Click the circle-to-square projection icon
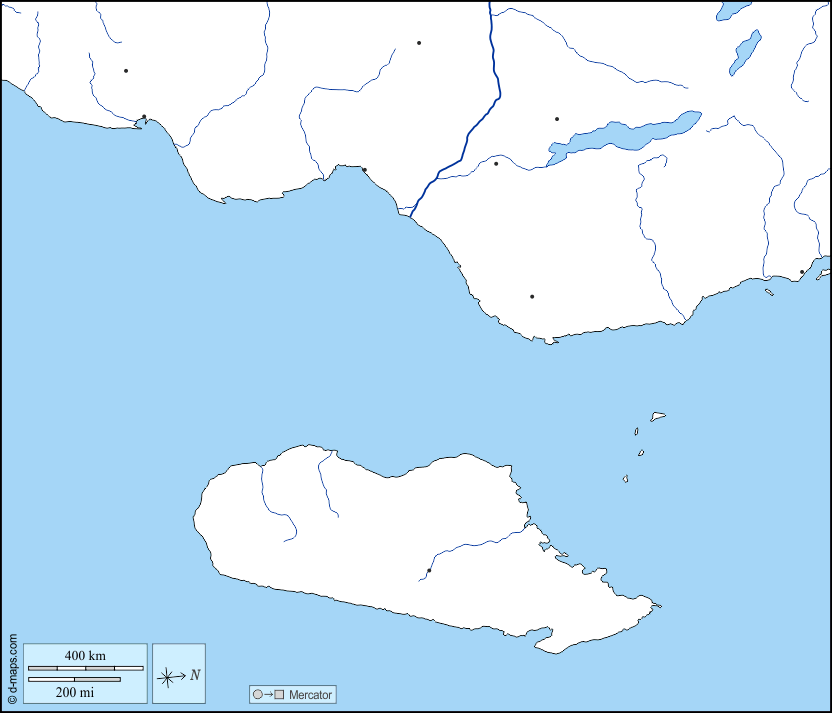Image resolution: width=832 pixels, height=713 pixels. pos(269,694)
